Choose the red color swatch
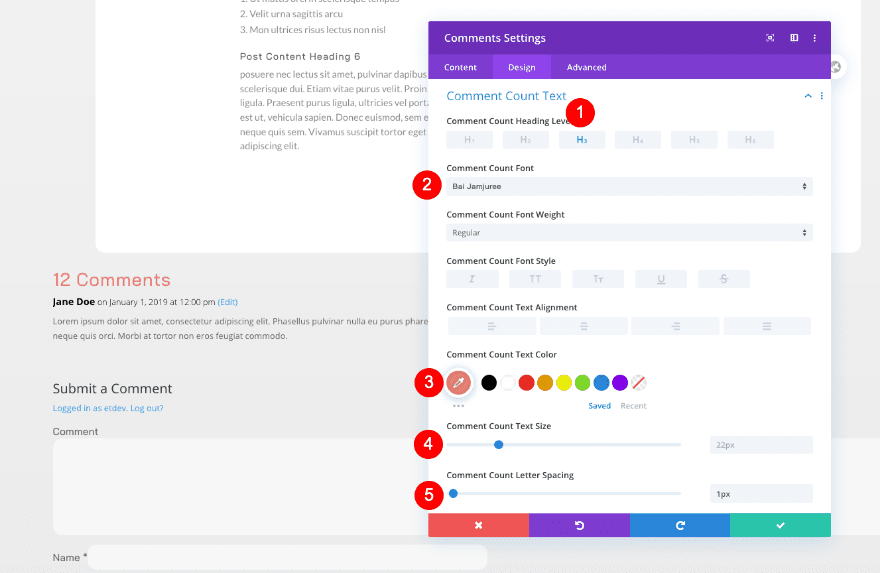Viewport: 880px width, 573px height. coord(526,383)
